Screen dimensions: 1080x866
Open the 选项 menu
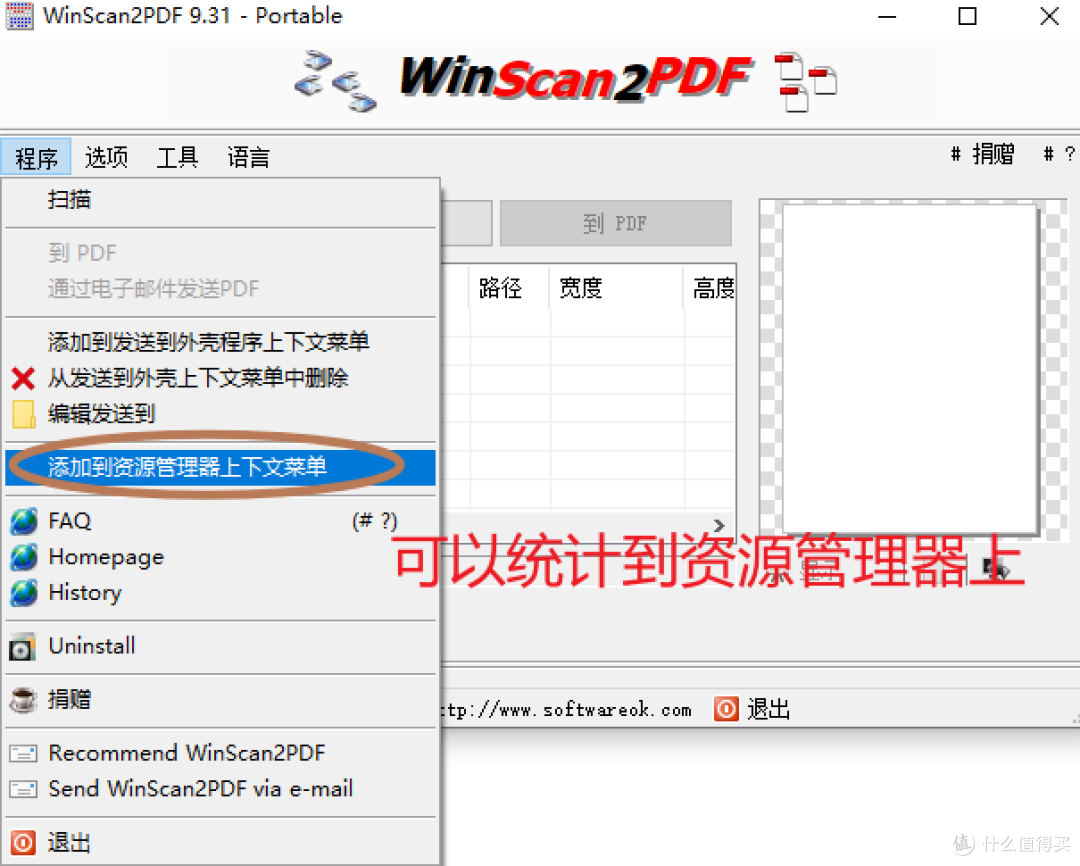(x=106, y=158)
